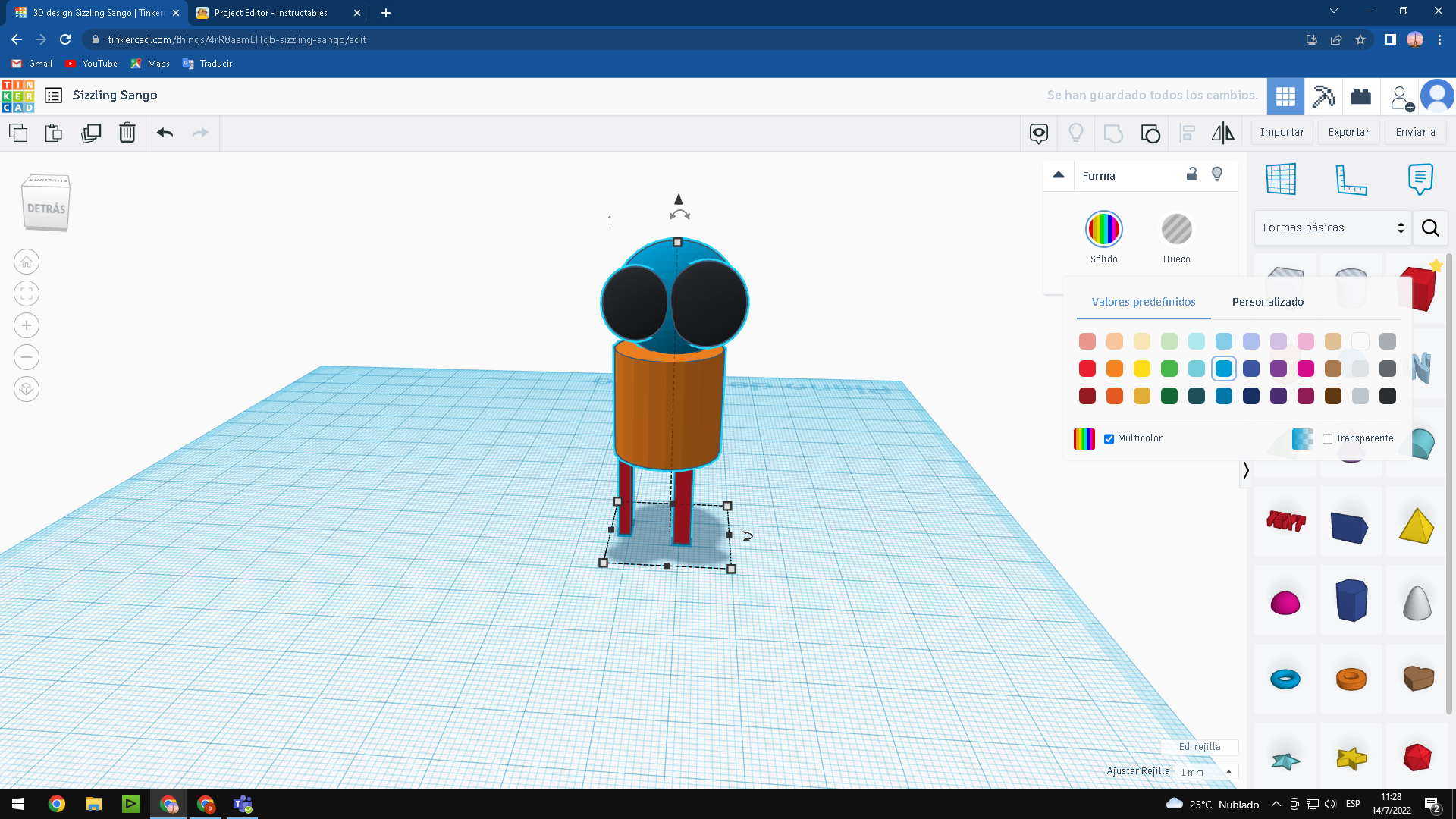Choose the Hueco shape mode
1456x819 pixels.
click(1177, 229)
